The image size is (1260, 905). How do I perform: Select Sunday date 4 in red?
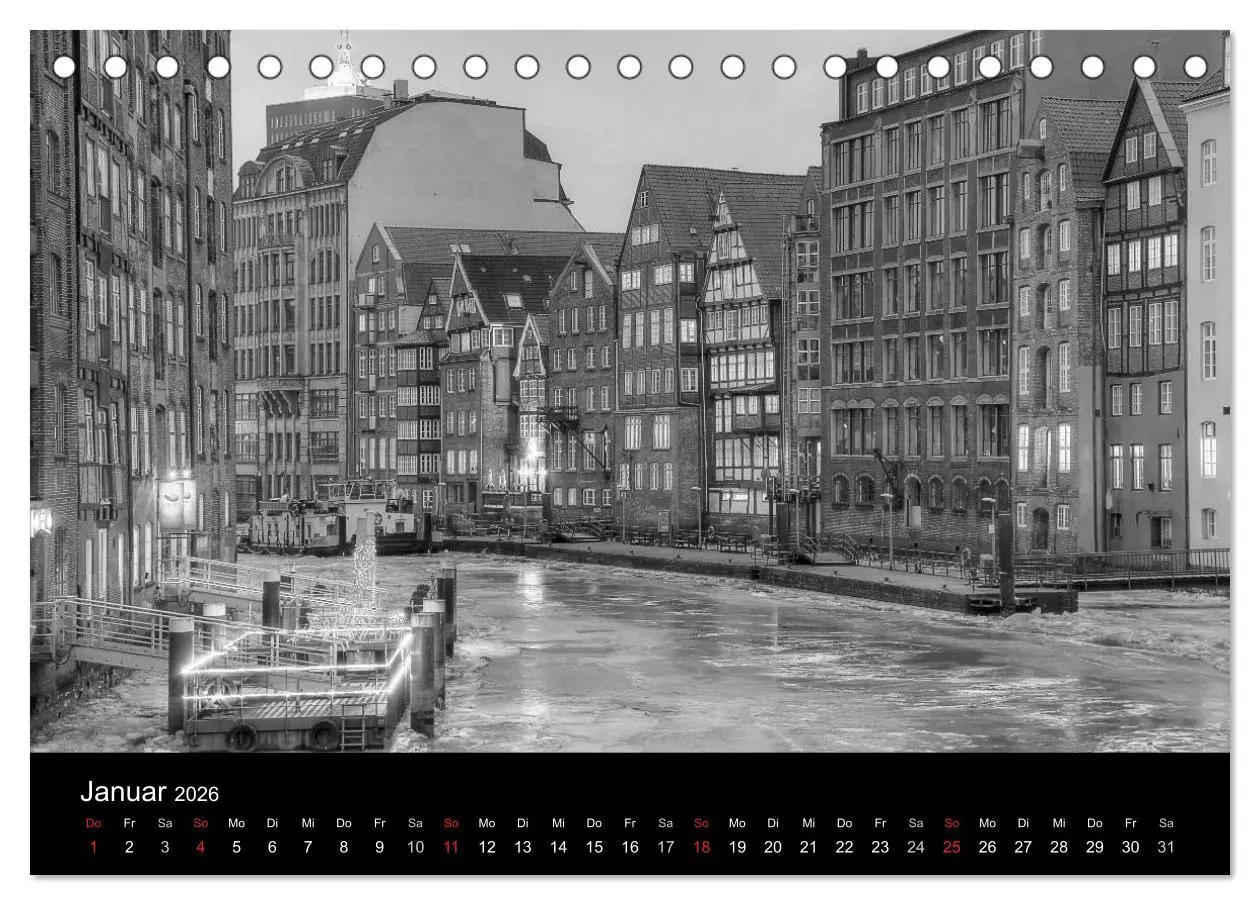click(201, 847)
